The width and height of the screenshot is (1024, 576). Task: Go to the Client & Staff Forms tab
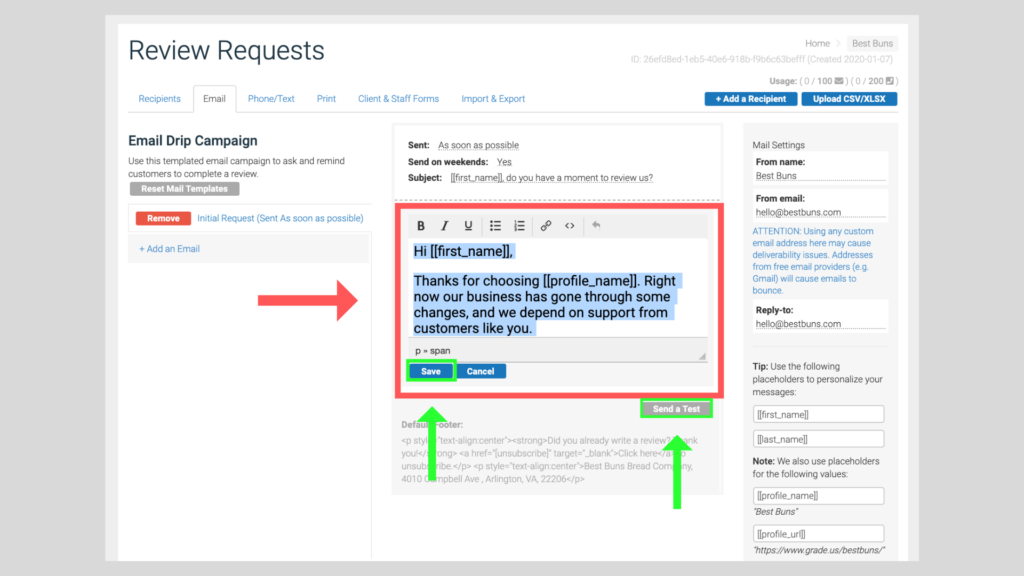click(398, 99)
